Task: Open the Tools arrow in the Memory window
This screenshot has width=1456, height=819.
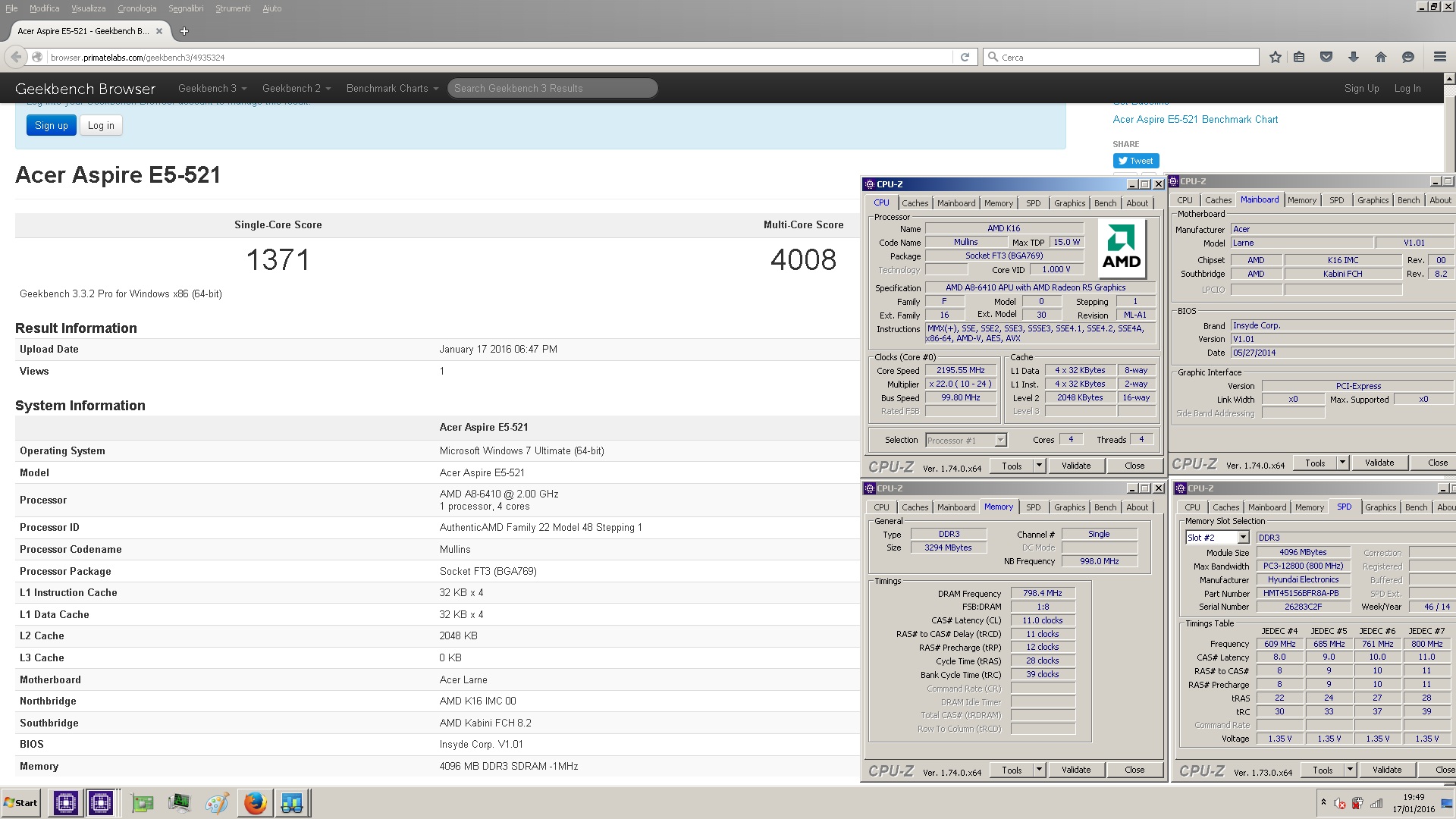Action: 1039,770
